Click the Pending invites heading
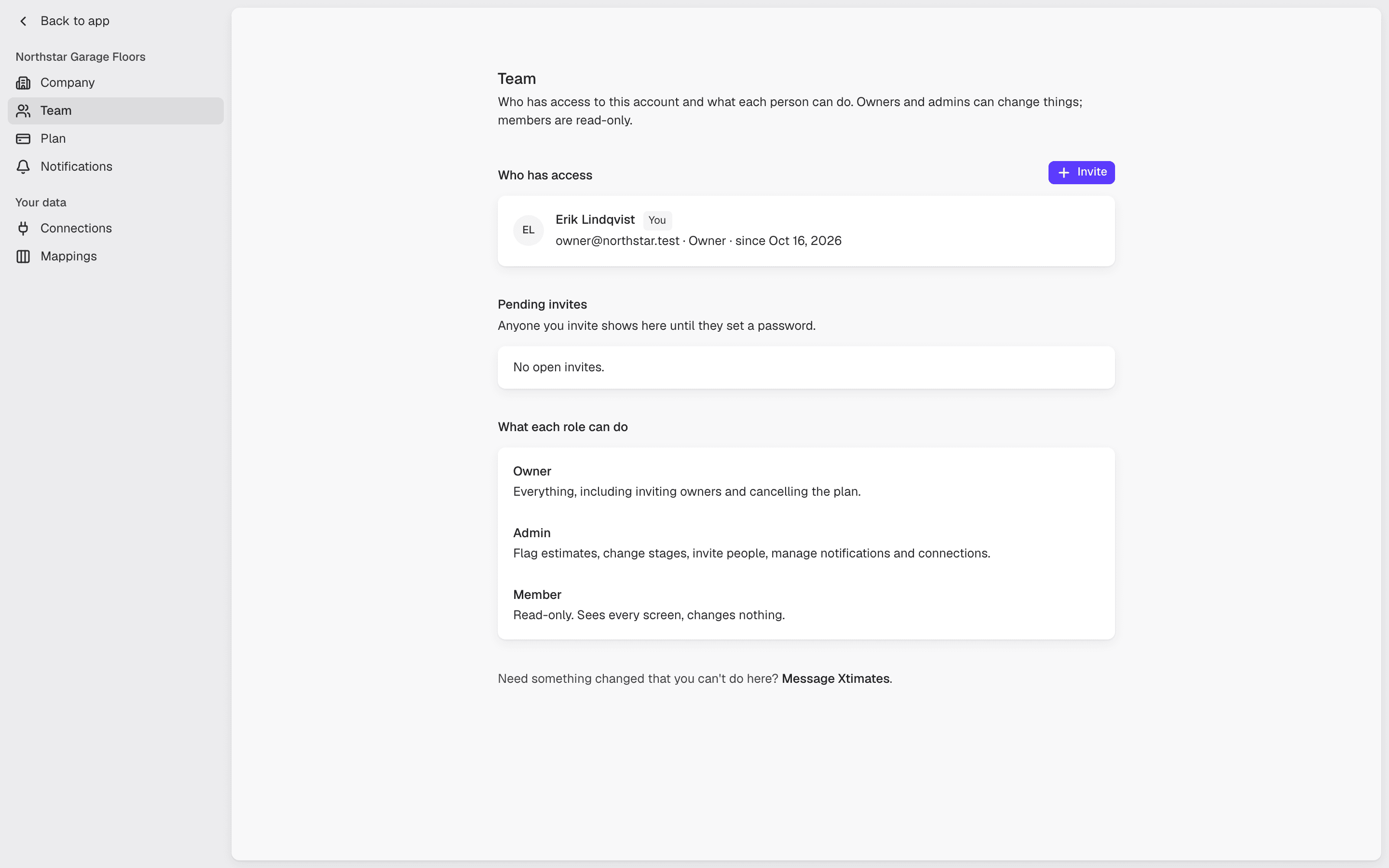Viewport: 1389px width, 868px height. 542,305
